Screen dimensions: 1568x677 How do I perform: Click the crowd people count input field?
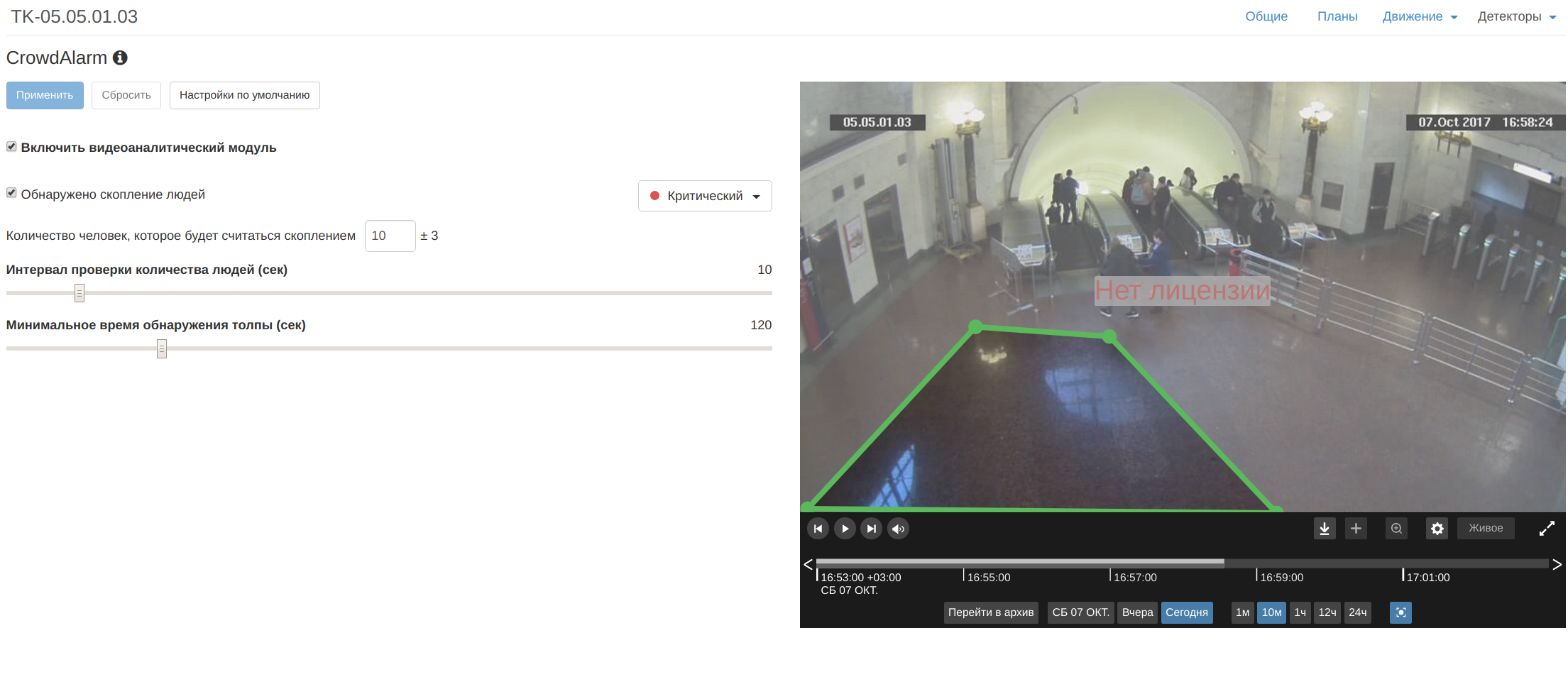pyautogui.click(x=390, y=236)
